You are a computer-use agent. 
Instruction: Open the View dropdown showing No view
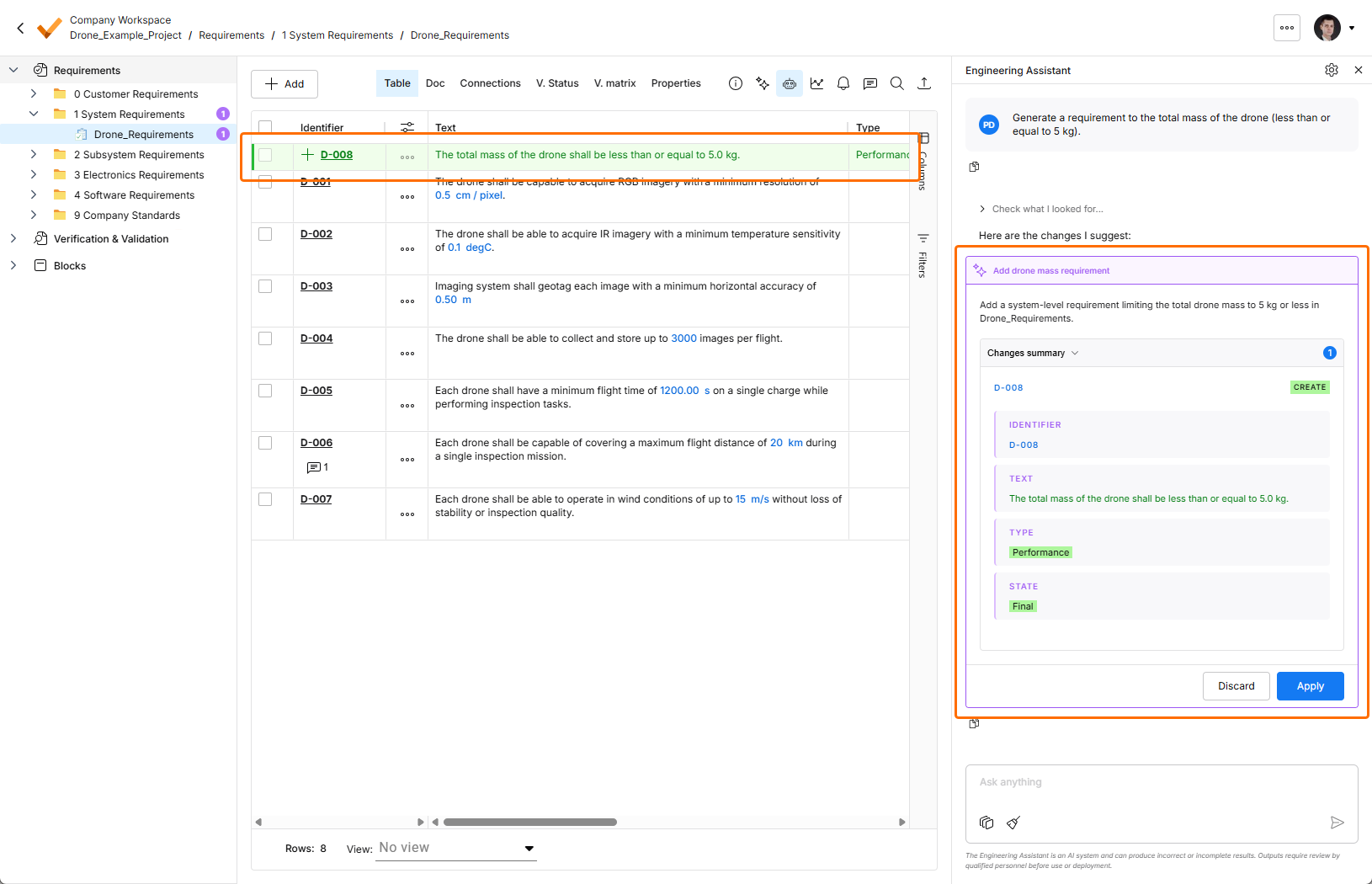click(x=456, y=848)
